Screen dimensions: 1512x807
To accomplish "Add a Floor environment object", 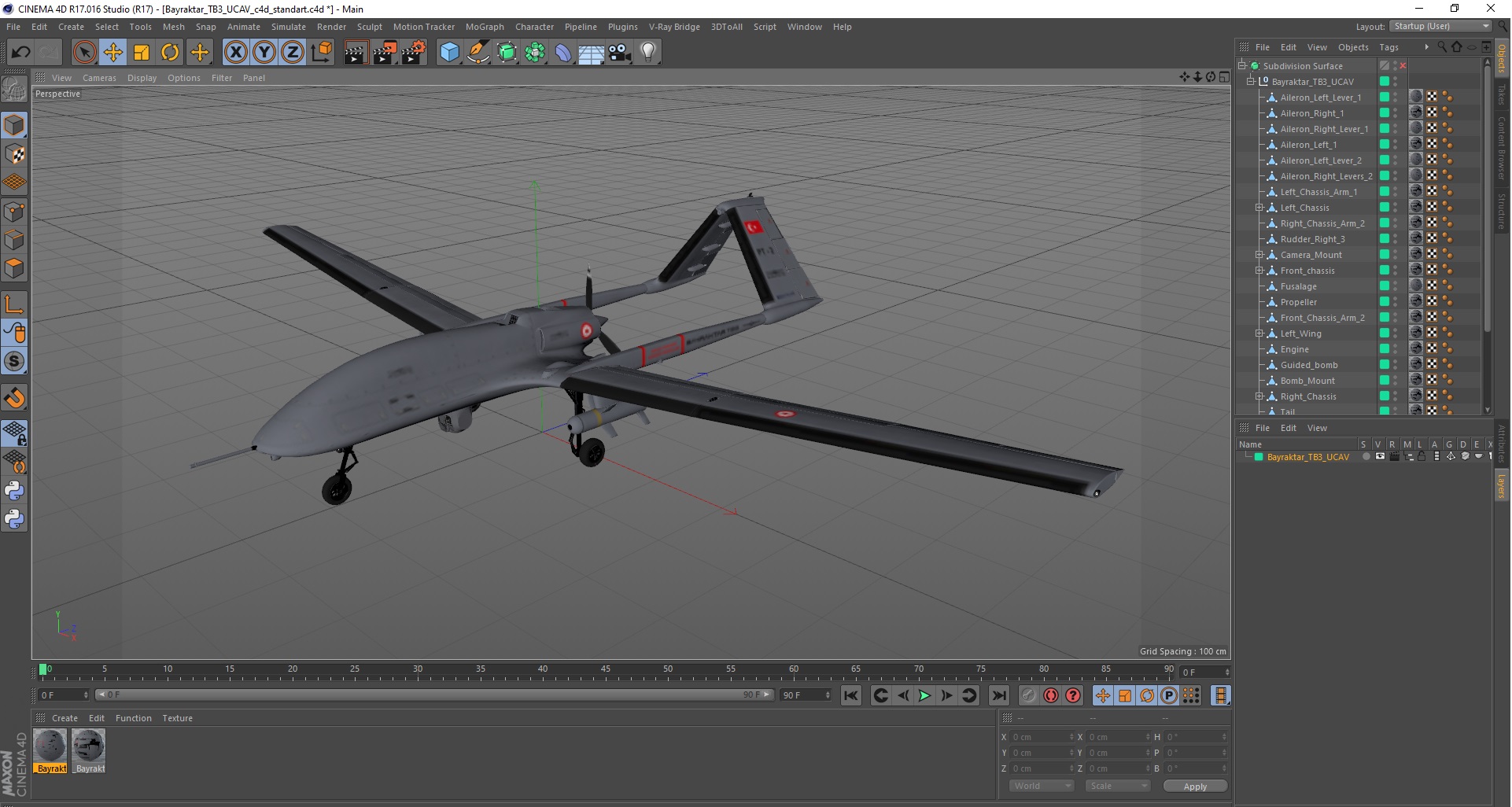I will [x=592, y=53].
